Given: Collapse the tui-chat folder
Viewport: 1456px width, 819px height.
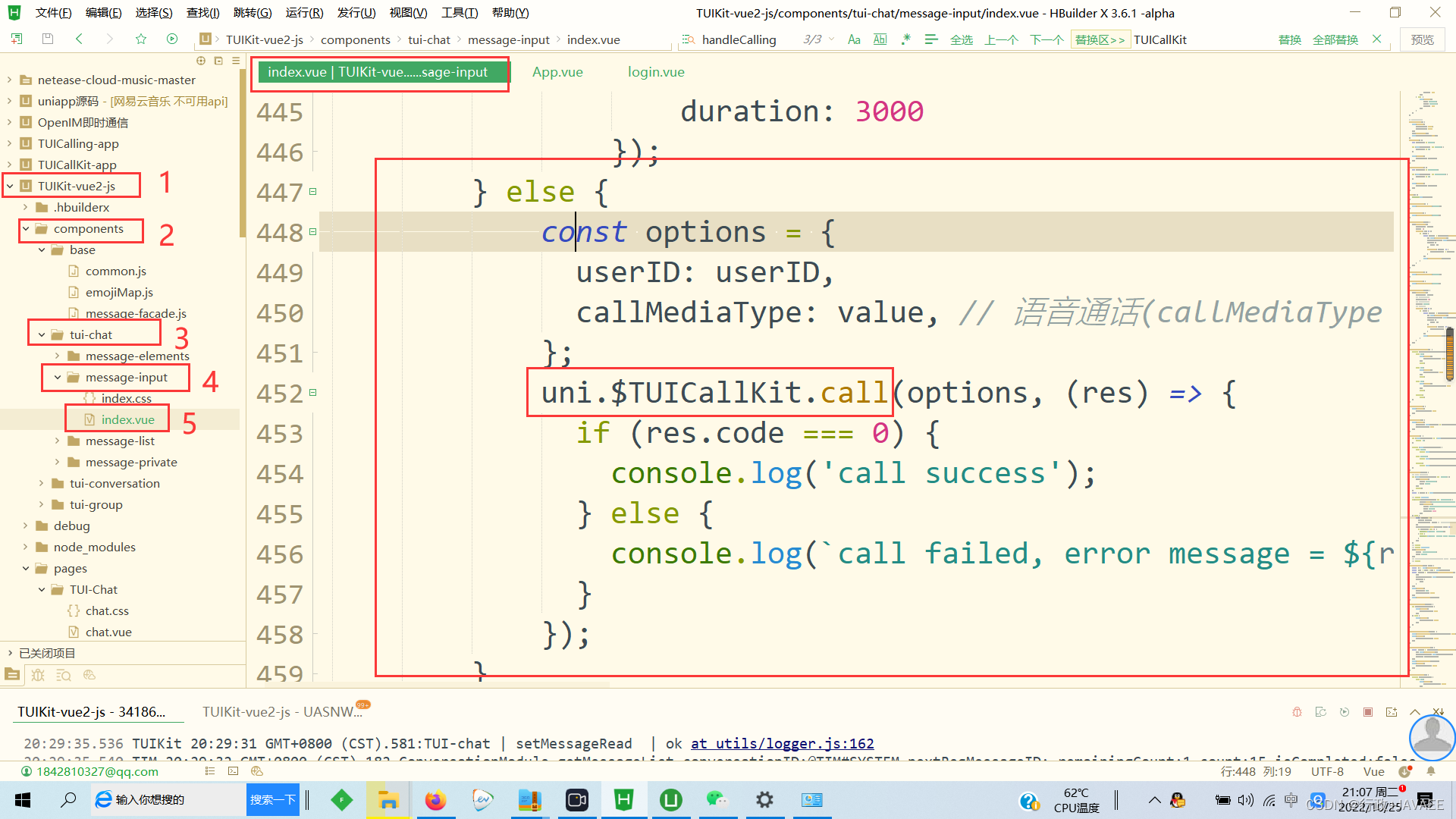Looking at the screenshot, I should click(x=42, y=334).
